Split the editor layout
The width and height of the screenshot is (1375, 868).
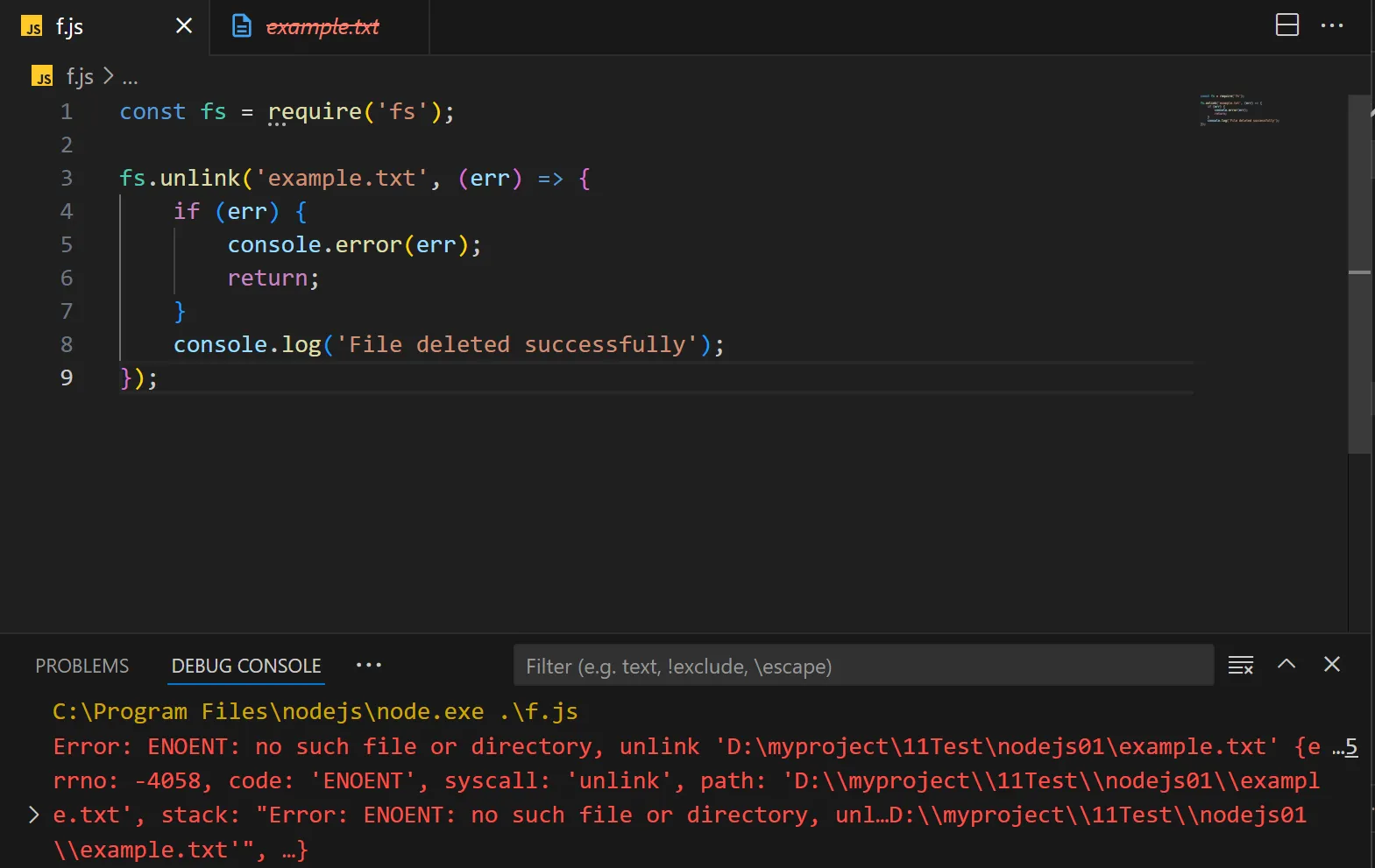(1287, 25)
